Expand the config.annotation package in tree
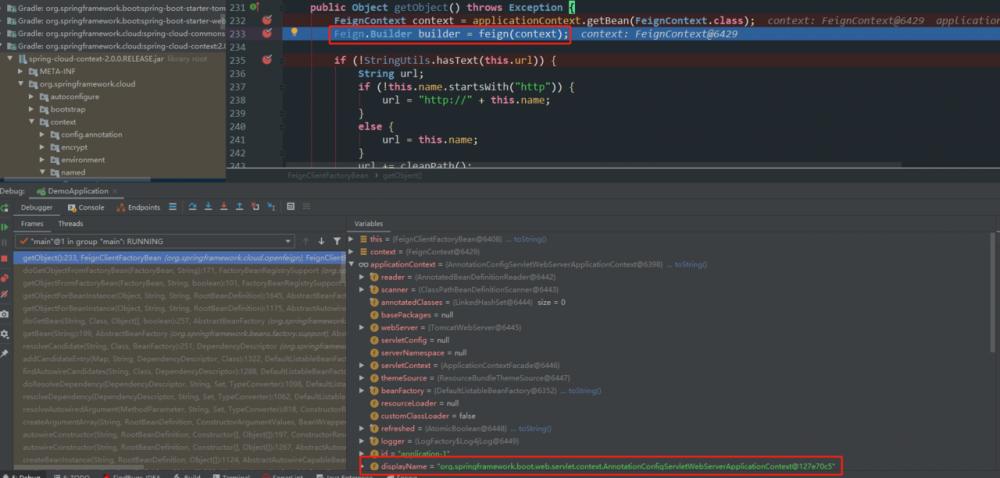Image resolution: width=1000 pixels, height=478 pixels. coord(41,134)
